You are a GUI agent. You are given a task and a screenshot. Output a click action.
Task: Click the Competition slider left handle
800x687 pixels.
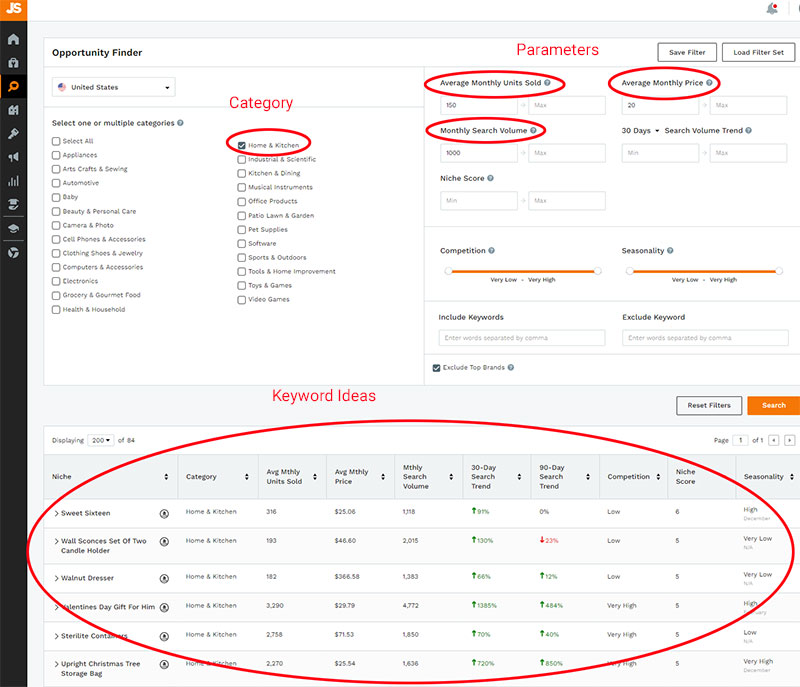coord(448,271)
